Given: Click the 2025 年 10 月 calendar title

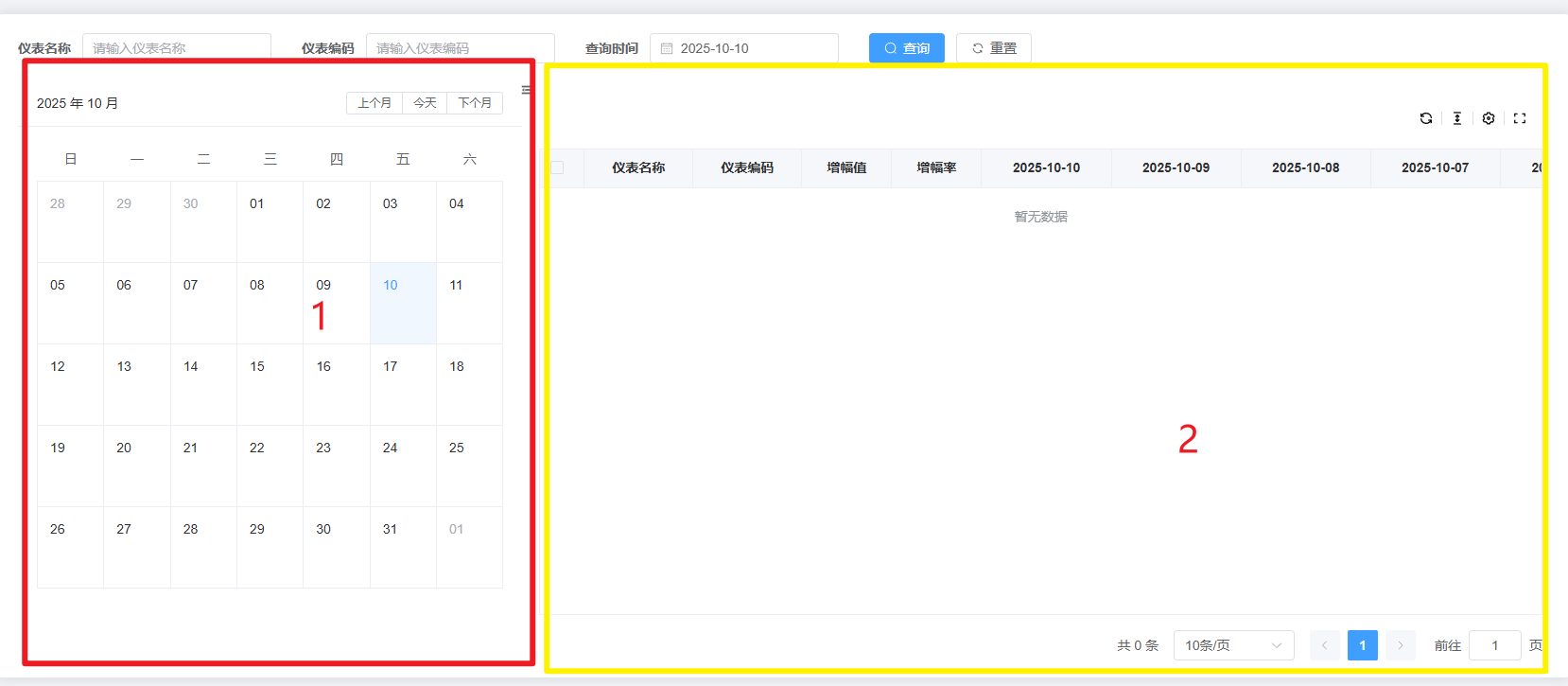Looking at the screenshot, I should [78, 103].
